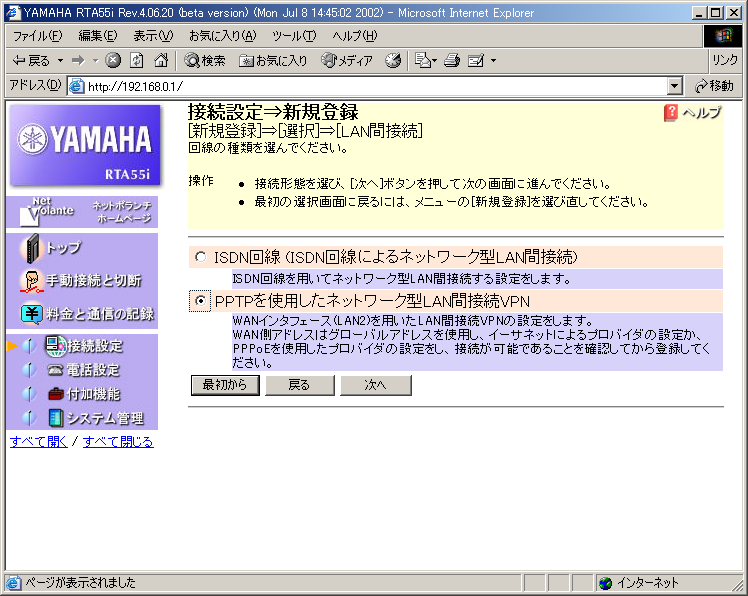This screenshot has height=596, width=748.
Task: Click the address URL input field
Action: point(370,87)
